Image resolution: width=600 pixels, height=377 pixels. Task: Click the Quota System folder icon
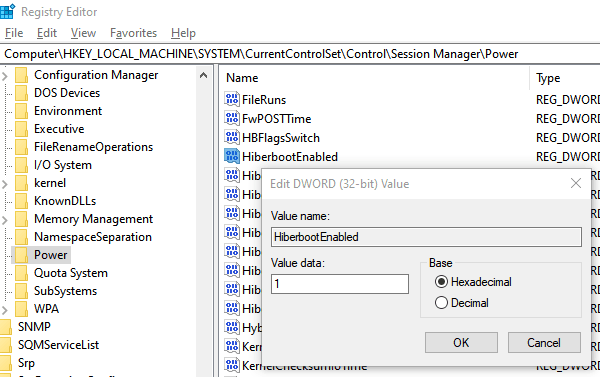tap(21, 273)
